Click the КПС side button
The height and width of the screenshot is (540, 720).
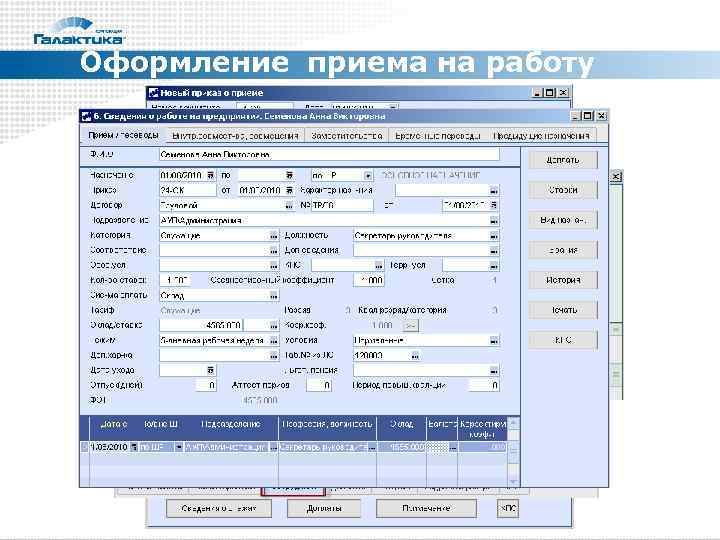563,340
